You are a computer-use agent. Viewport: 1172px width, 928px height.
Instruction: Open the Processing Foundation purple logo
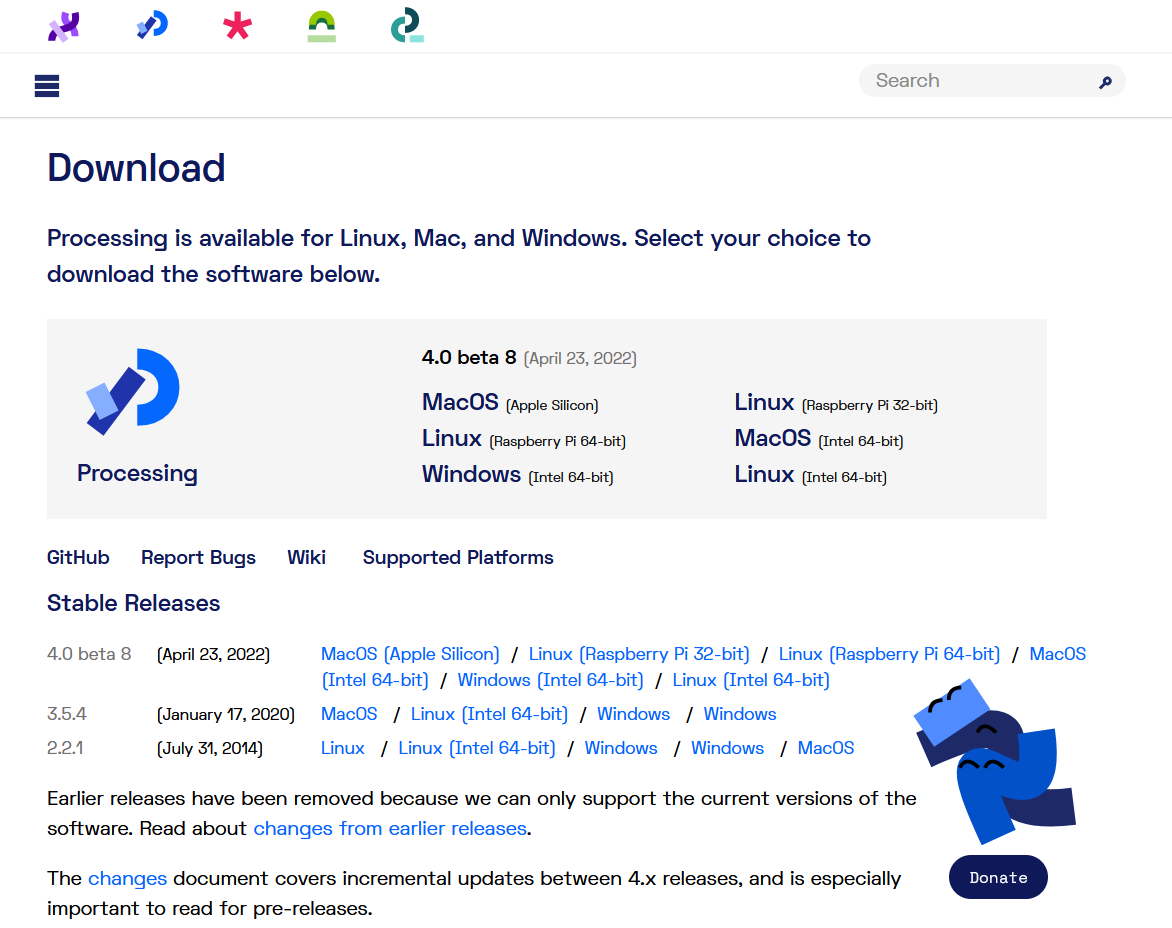pos(64,27)
